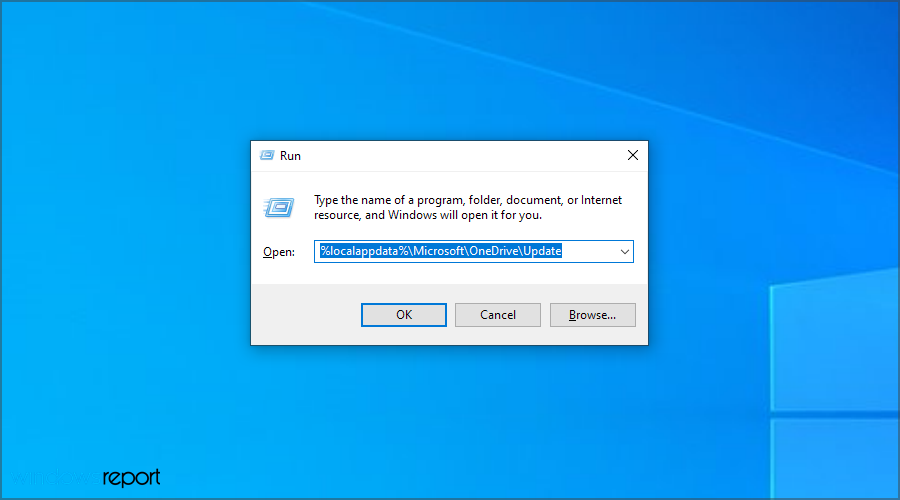The width and height of the screenshot is (900, 500).
Task: Click the "Open:" label
Action: pyautogui.click(x=279, y=252)
